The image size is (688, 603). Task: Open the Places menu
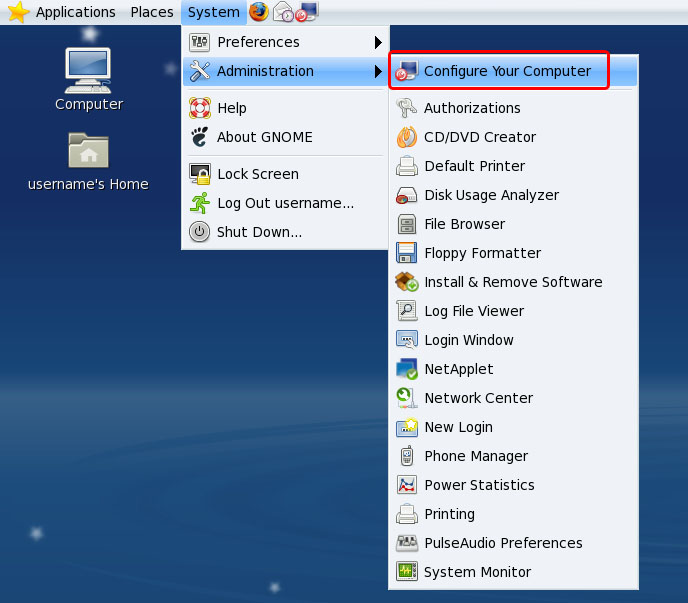152,12
